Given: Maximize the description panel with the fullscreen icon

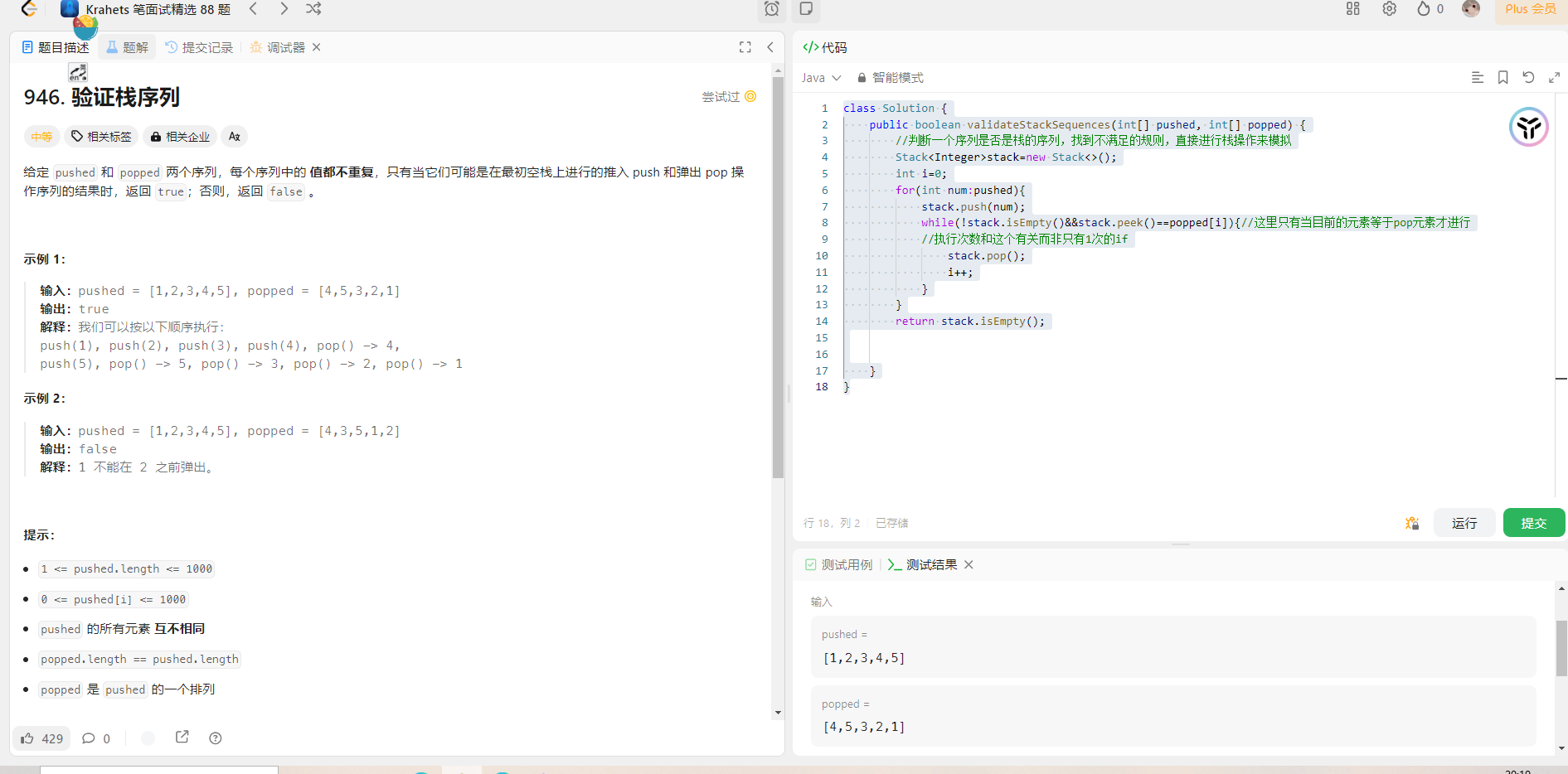Looking at the screenshot, I should (745, 47).
